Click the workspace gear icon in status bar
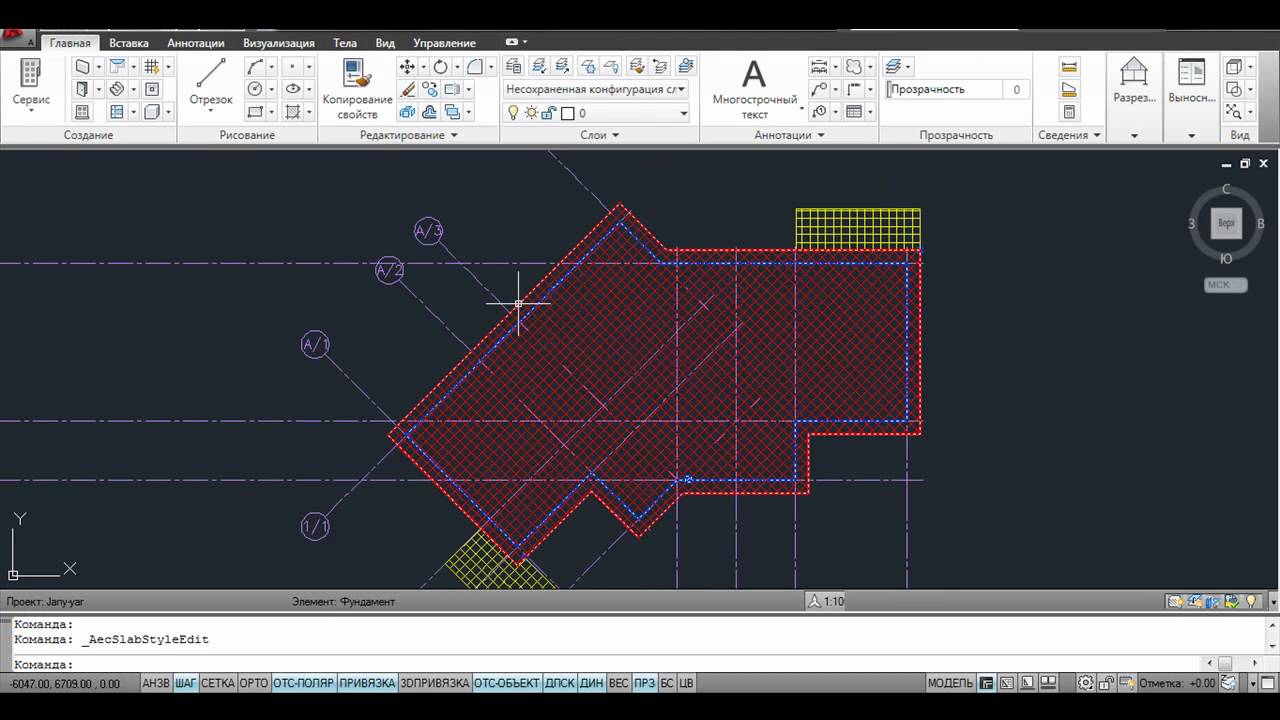Image resolution: width=1280 pixels, height=720 pixels. point(1085,683)
